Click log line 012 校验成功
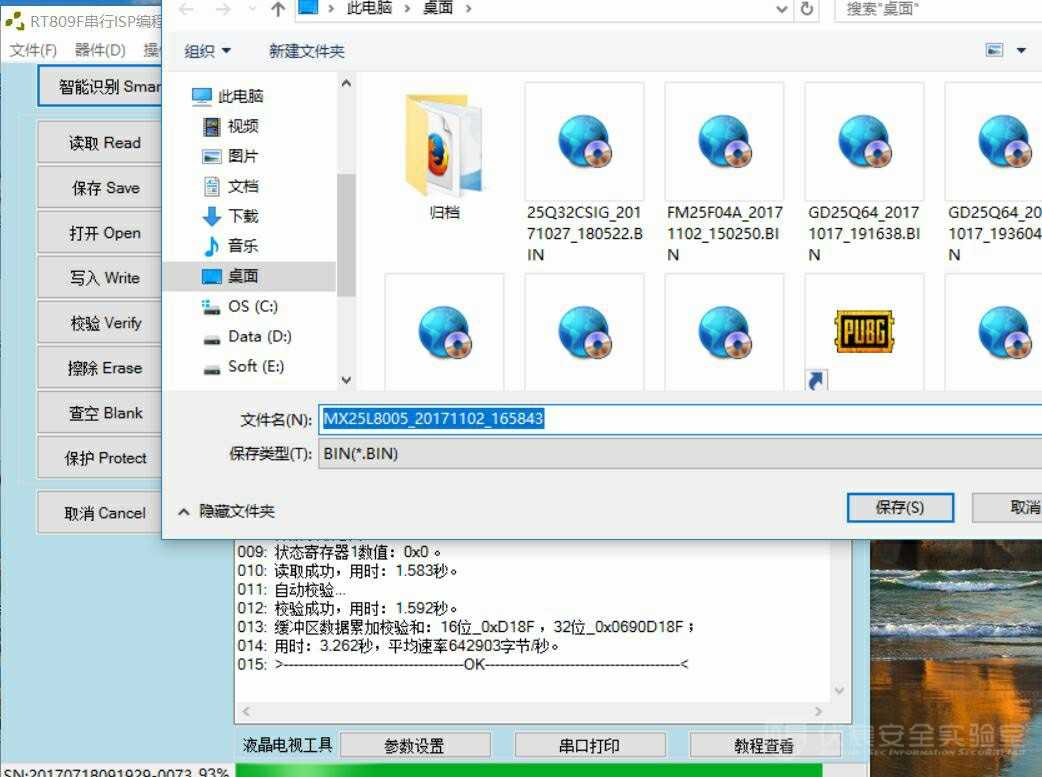The image size is (1042, 777). (x=347, y=608)
